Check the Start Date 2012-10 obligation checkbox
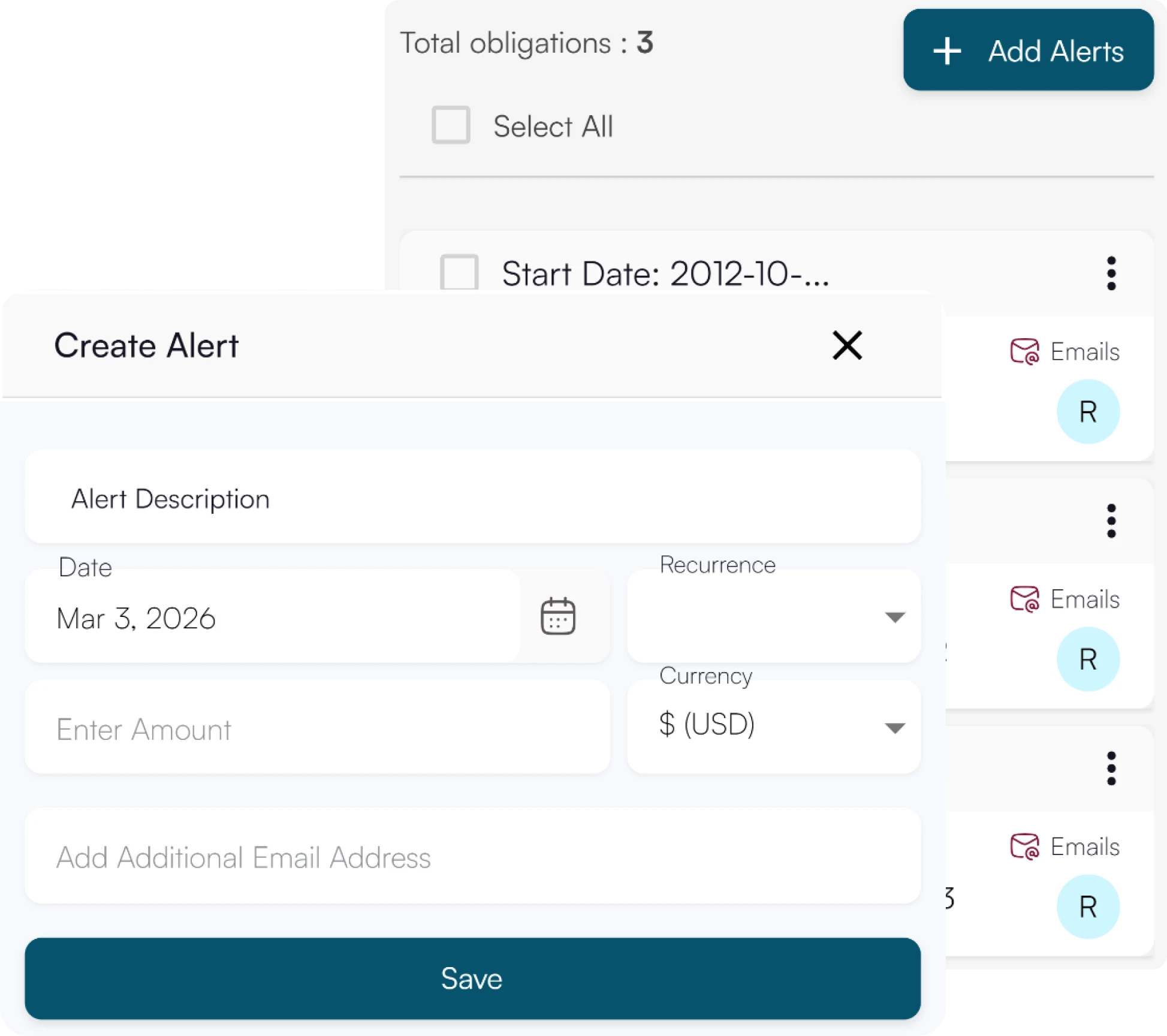This screenshot has width=1167, height=1036. (459, 273)
